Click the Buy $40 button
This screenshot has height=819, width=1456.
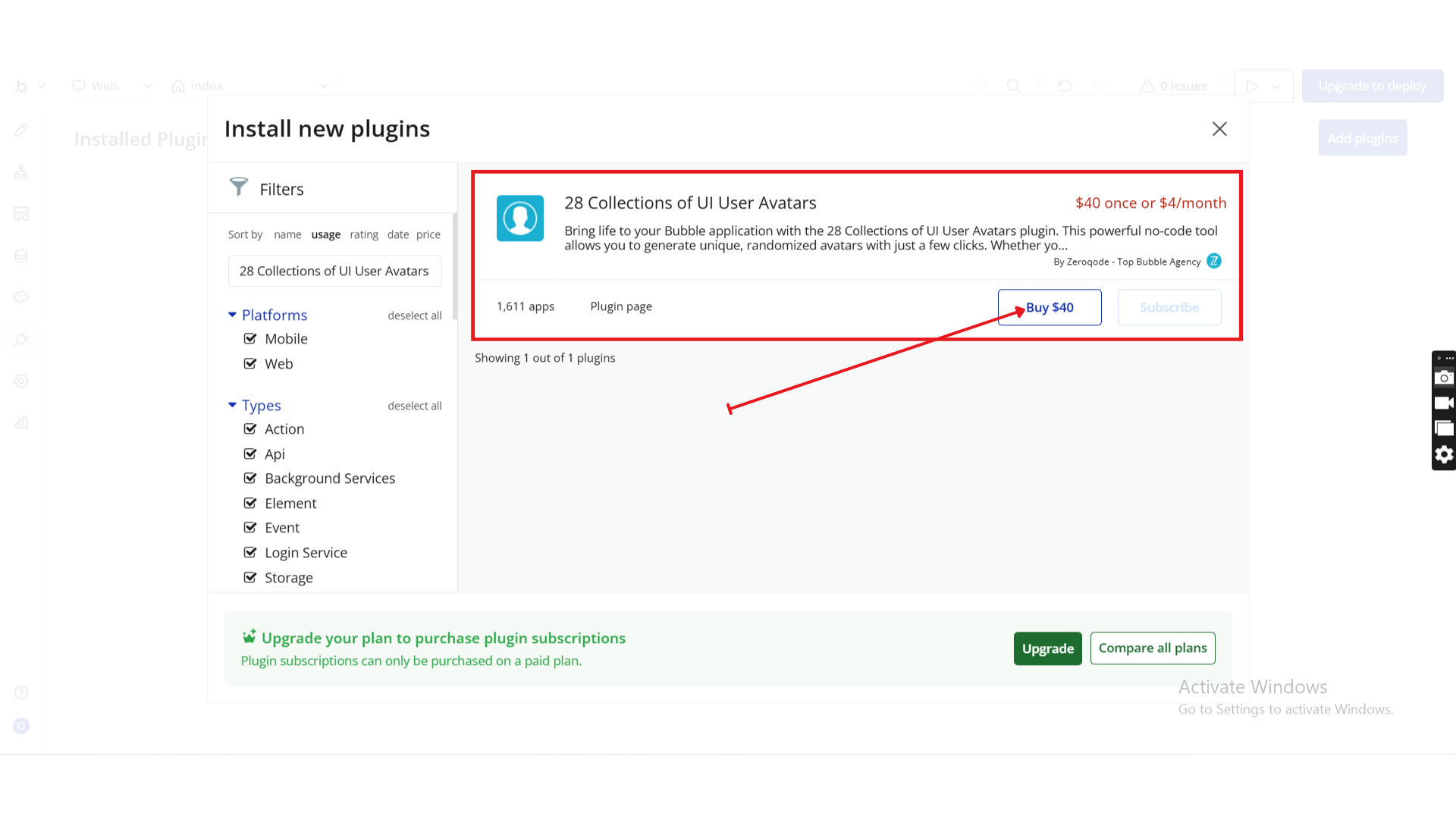[x=1050, y=307]
